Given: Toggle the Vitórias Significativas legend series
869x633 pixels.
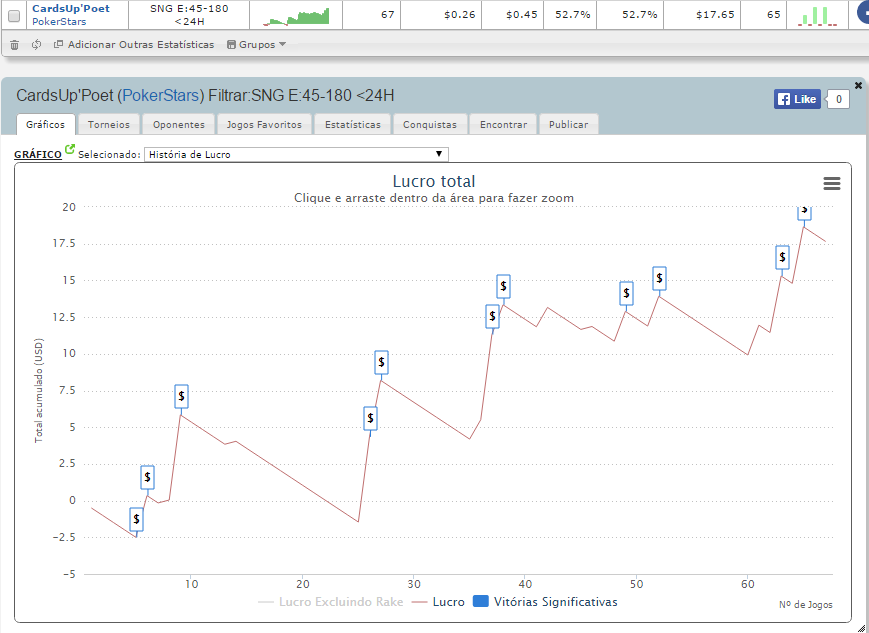Looking at the screenshot, I should [x=545, y=602].
